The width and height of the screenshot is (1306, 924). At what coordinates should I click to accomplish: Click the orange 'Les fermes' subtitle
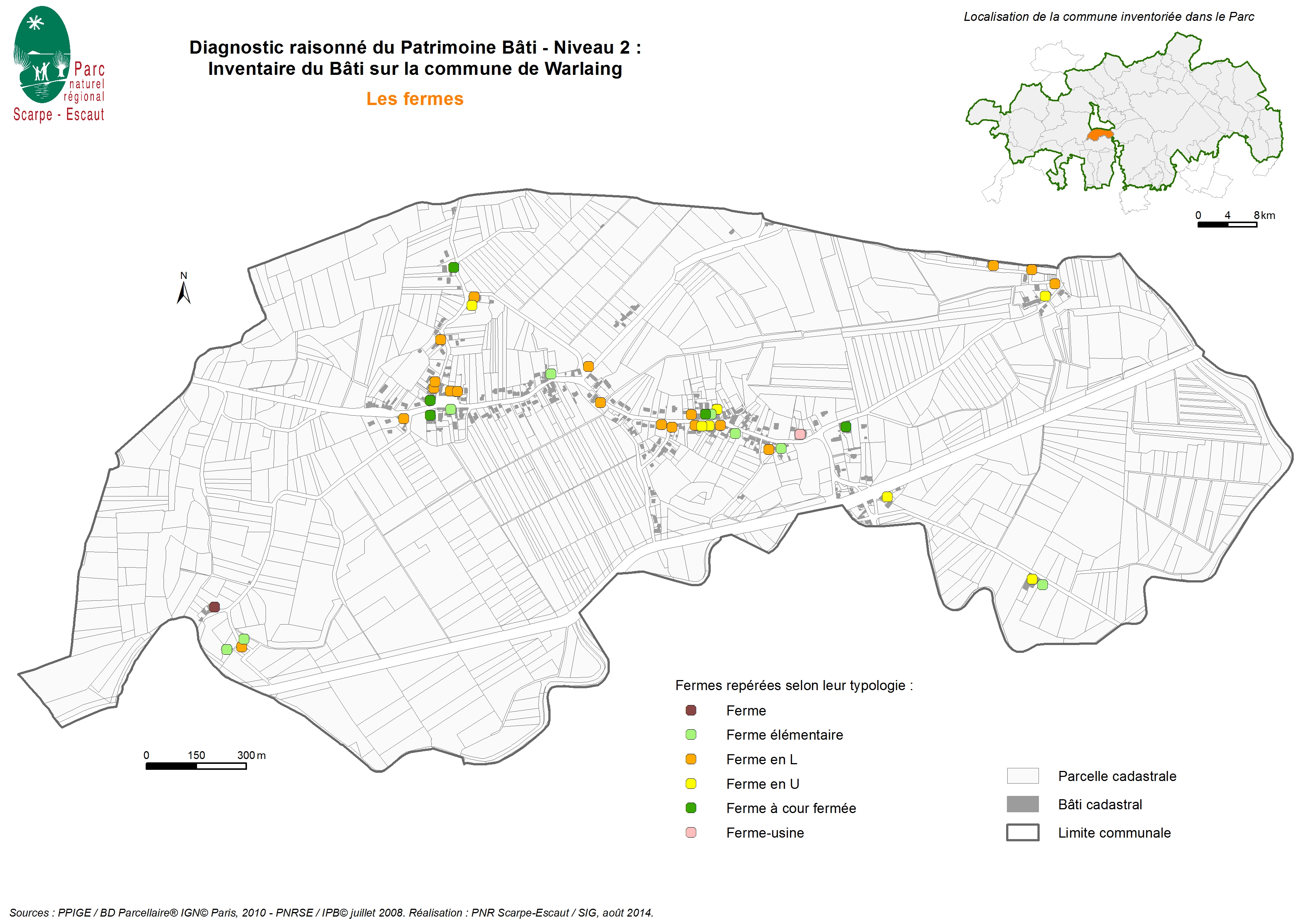[x=415, y=99]
